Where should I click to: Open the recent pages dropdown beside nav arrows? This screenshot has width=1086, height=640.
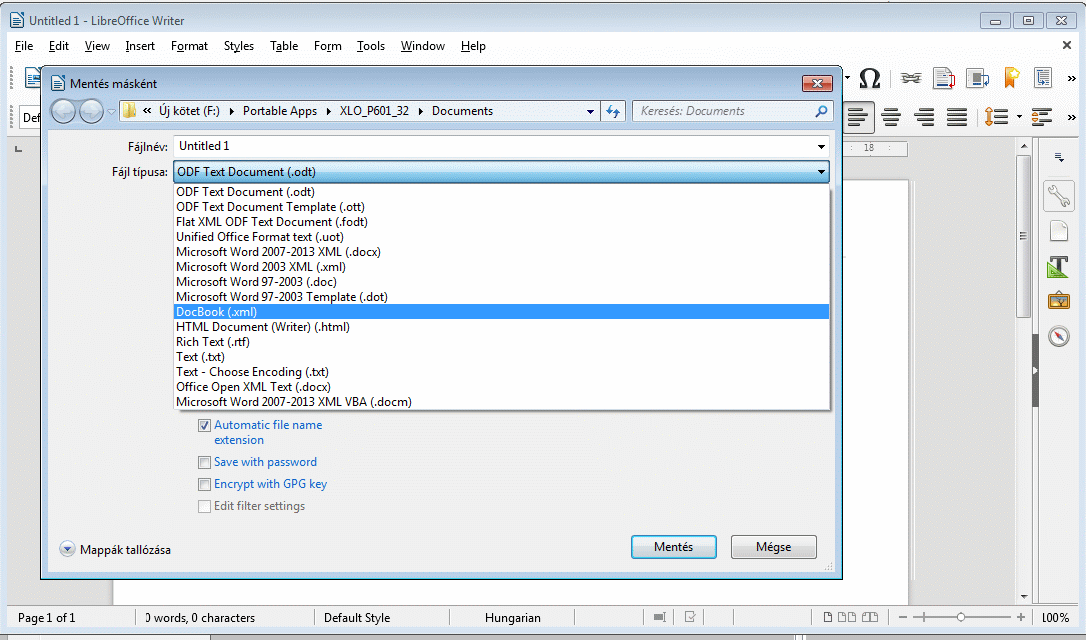pyautogui.click(x=111, y=112)
